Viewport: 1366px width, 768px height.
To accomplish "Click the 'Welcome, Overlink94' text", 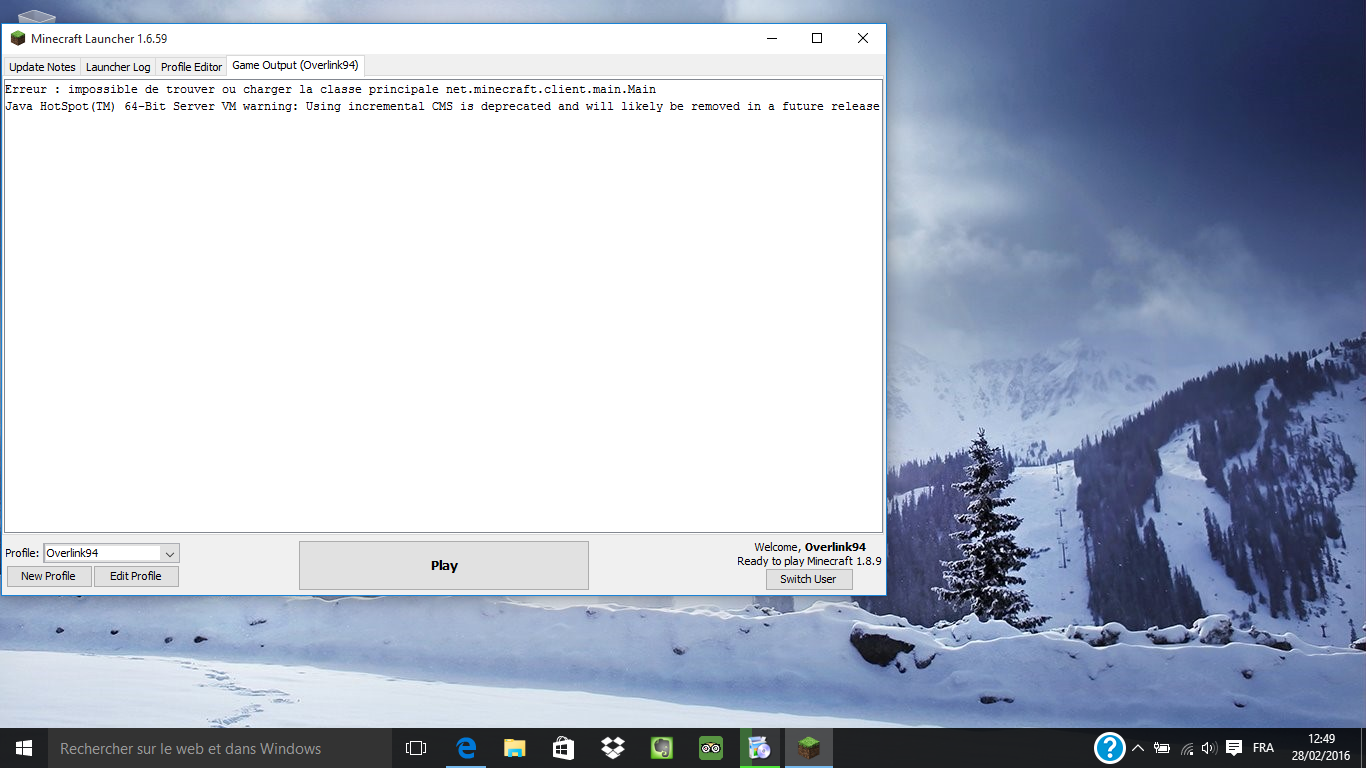I will click(x=809, y=547).
